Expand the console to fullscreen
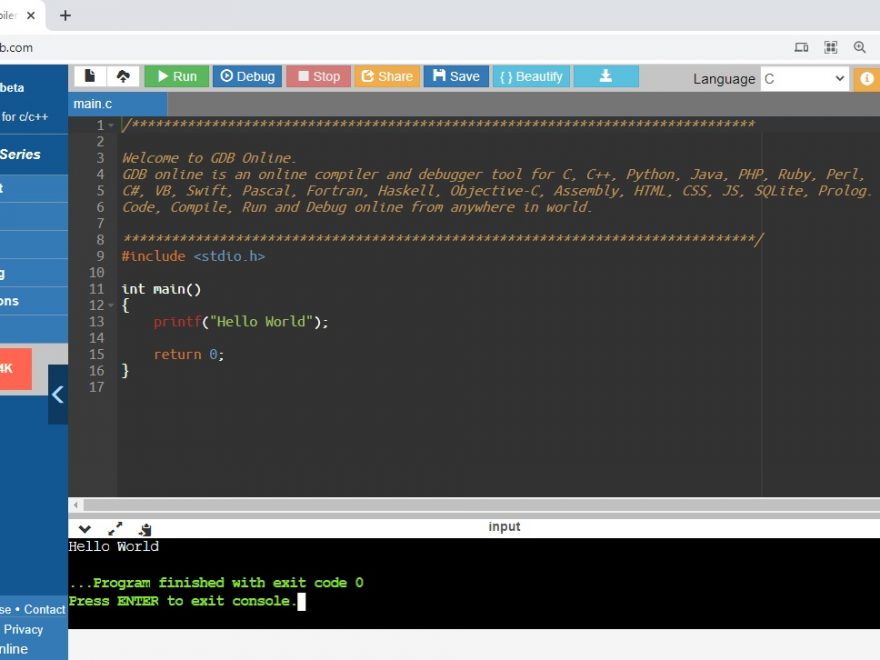The width and height of the screenshot is (880, 660). click(x=115, y=529)
